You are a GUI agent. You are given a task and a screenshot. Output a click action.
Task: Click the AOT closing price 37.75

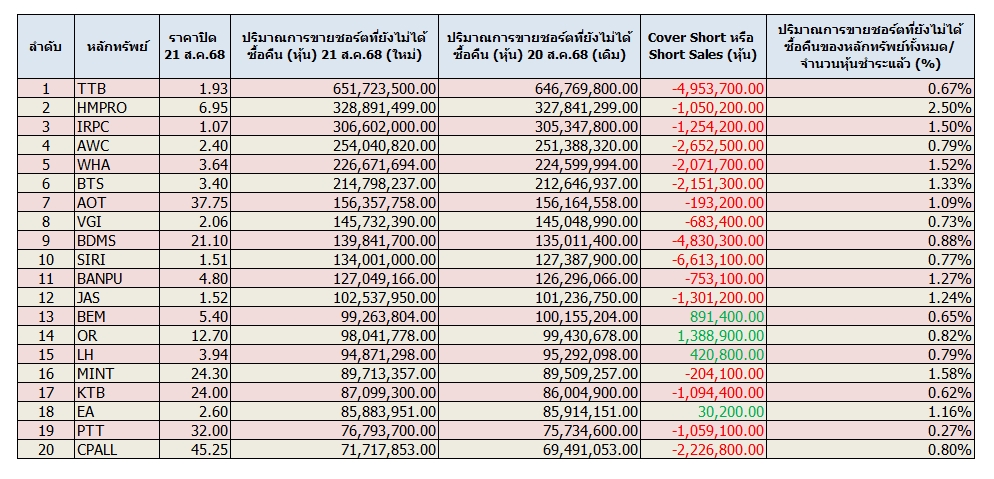point(195,203)
